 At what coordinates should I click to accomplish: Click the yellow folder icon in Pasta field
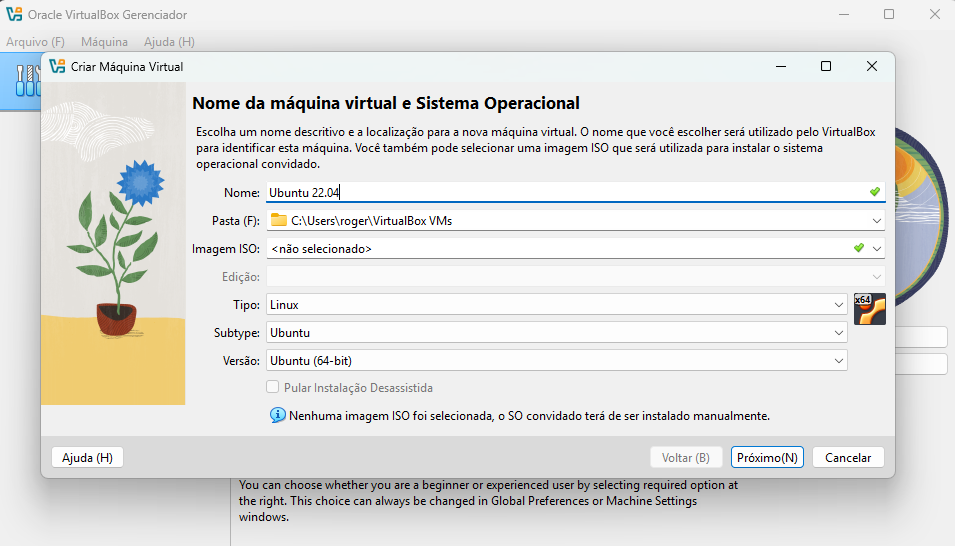pos(279,220)
